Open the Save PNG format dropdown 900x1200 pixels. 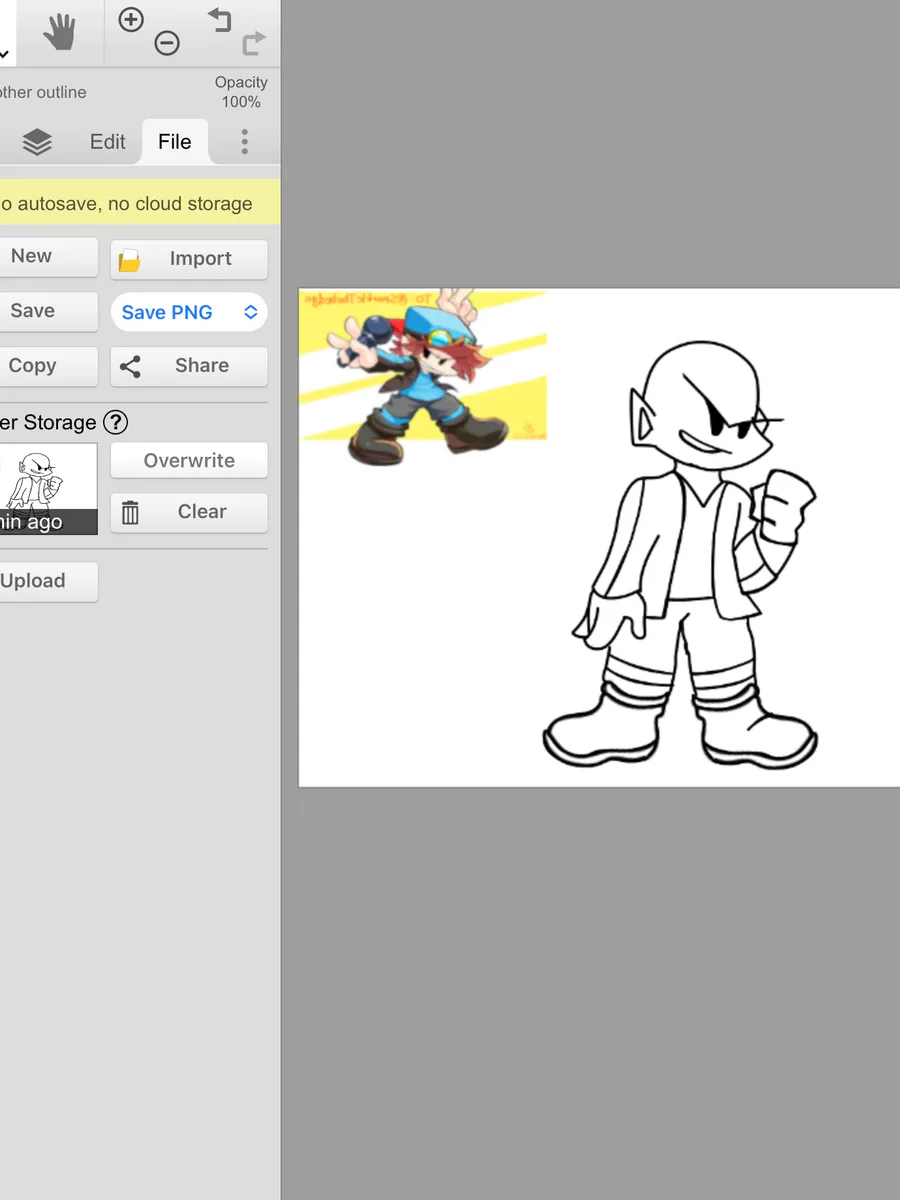click(189, 312)
